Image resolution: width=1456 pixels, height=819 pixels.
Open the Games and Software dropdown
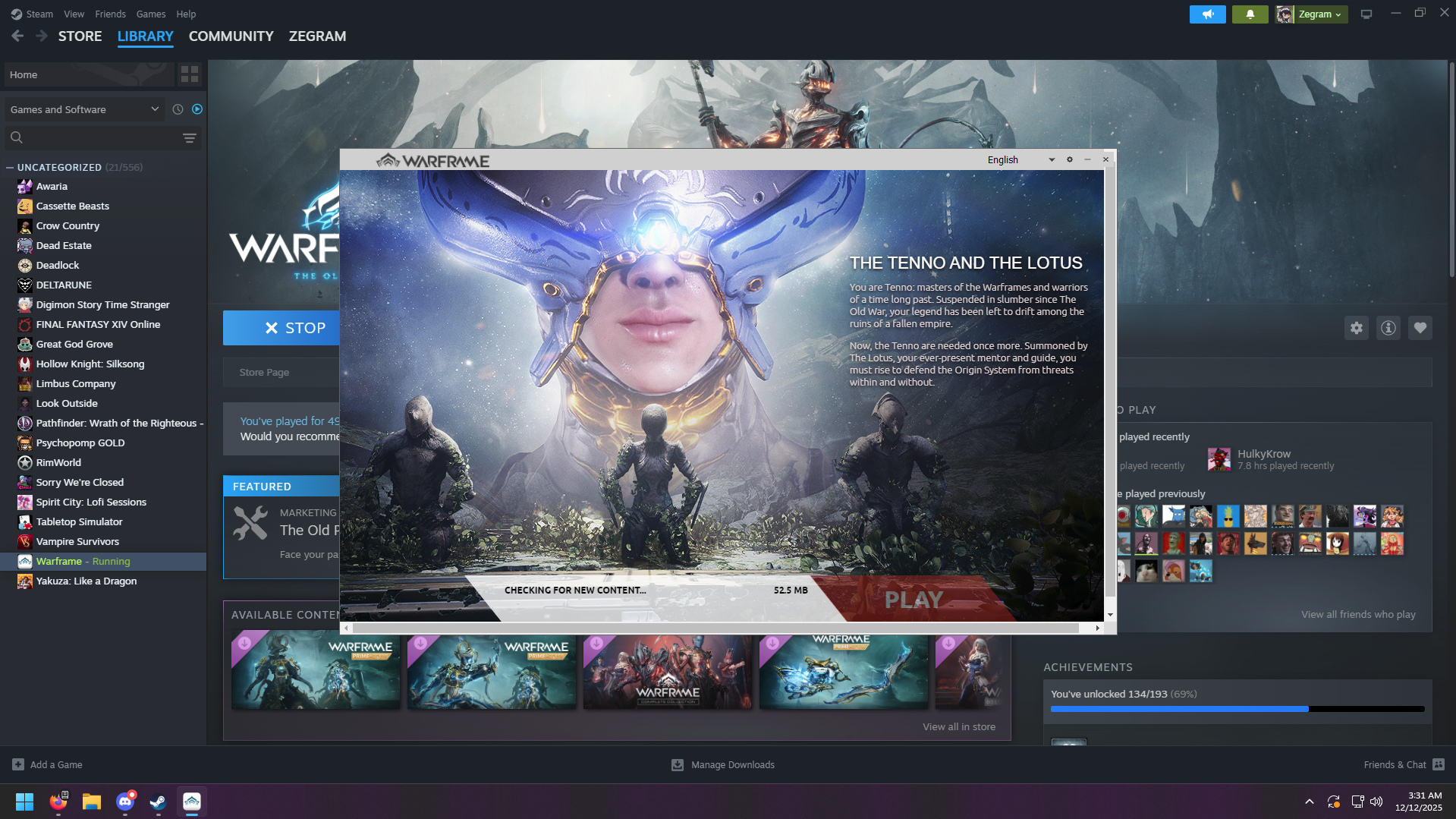83,109
